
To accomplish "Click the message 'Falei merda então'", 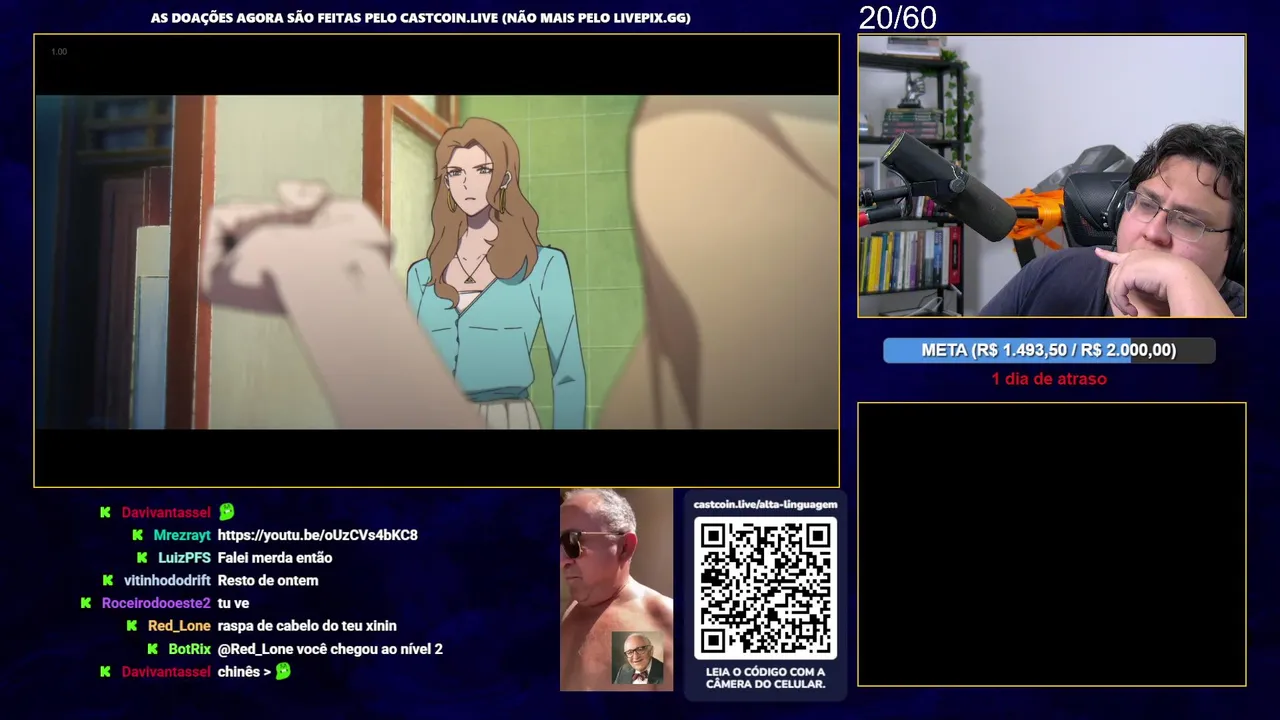I will [275, 558].
